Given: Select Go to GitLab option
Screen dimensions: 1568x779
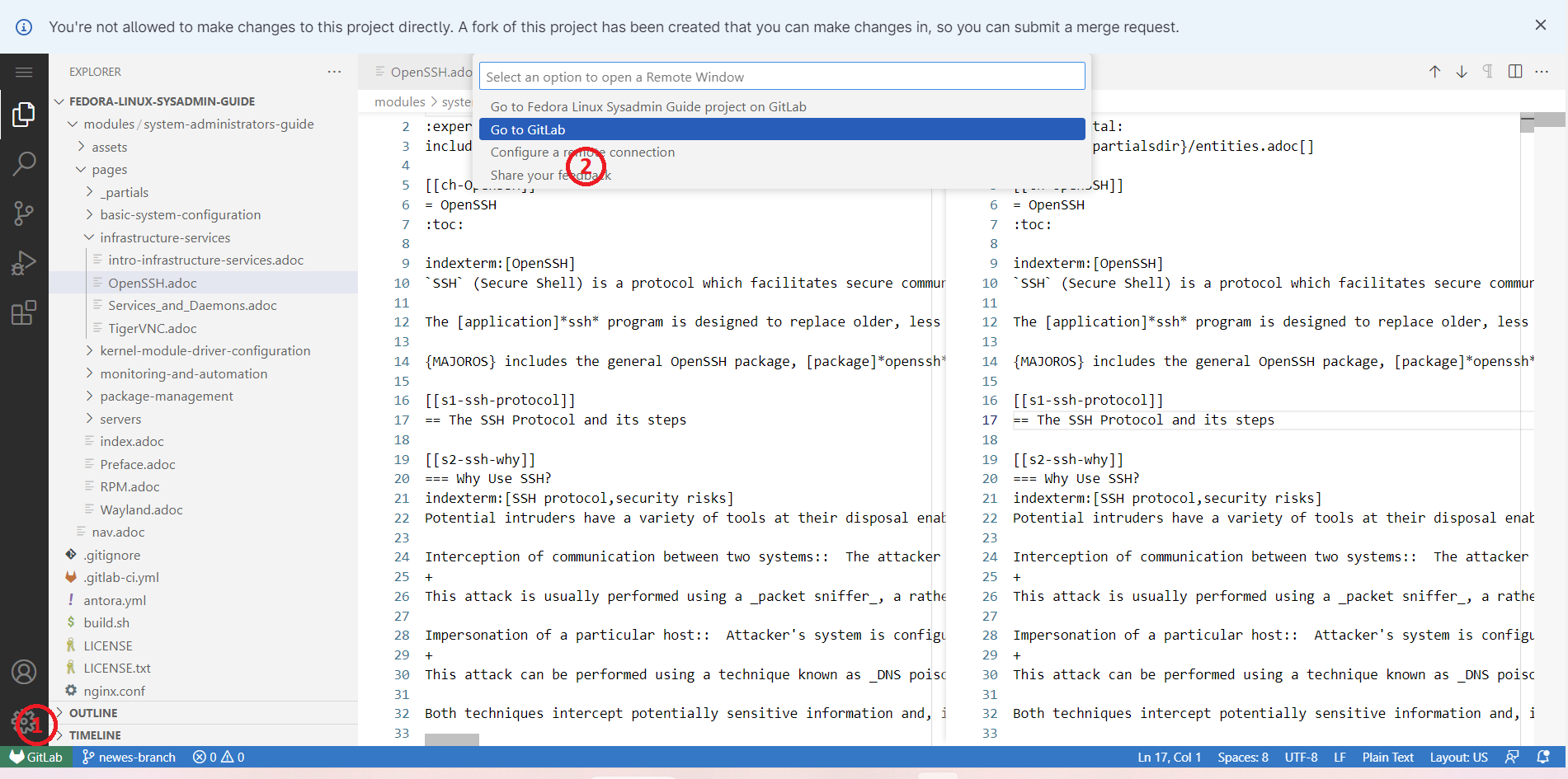Looking at the screenshot, I should coord(782,129).
